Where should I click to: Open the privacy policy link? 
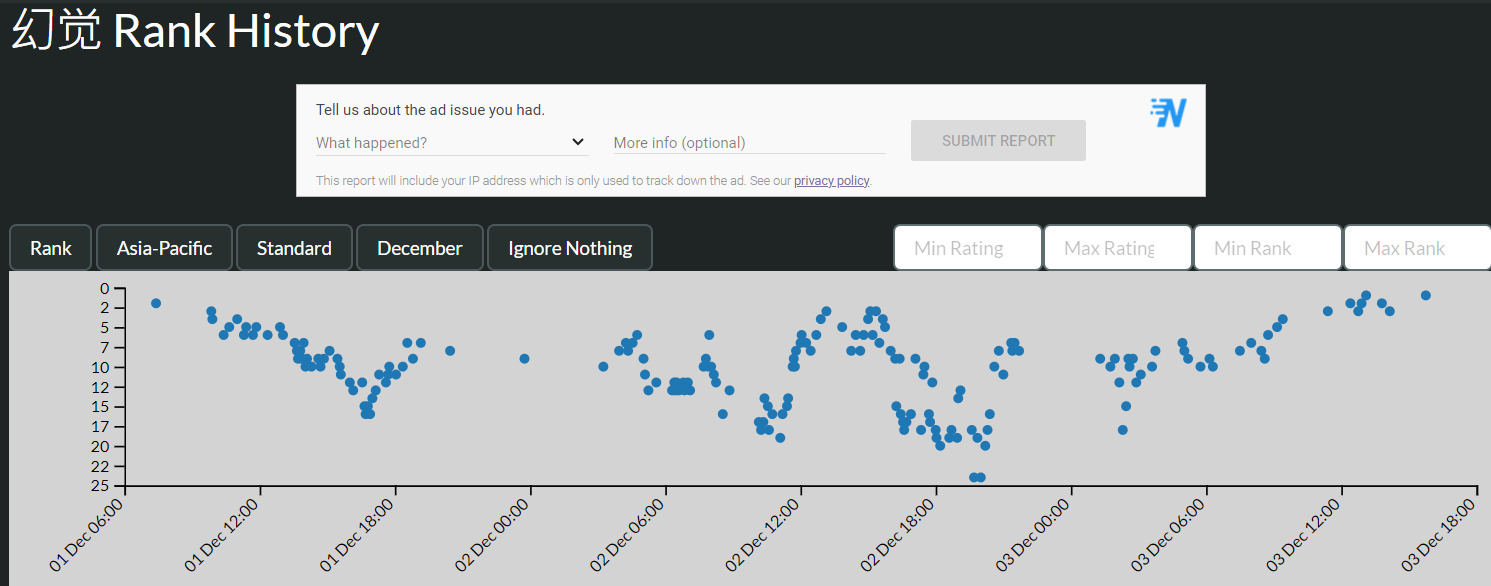pos(831,181)
